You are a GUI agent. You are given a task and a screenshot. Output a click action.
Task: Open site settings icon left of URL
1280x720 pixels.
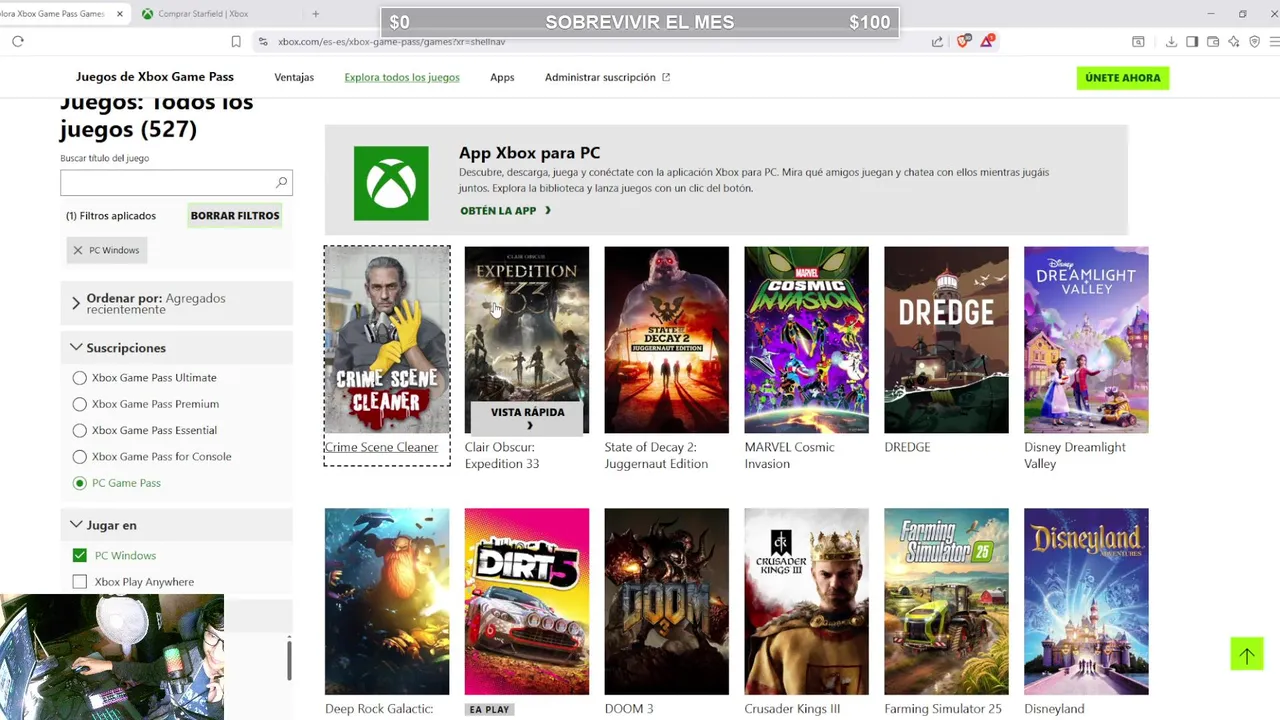pyautogui.click(x=263, y=41)
